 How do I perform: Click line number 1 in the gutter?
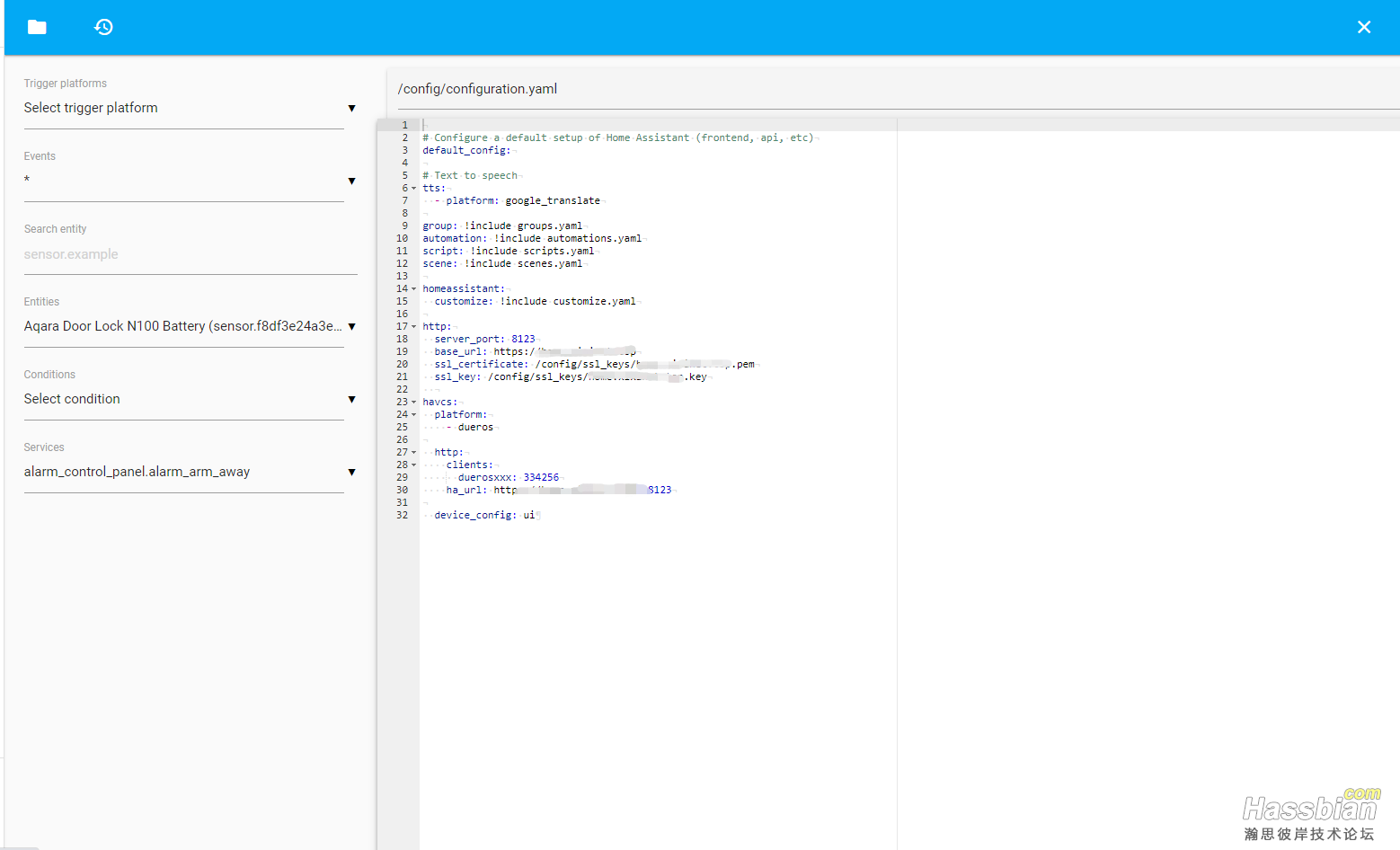tap(405, 126)
